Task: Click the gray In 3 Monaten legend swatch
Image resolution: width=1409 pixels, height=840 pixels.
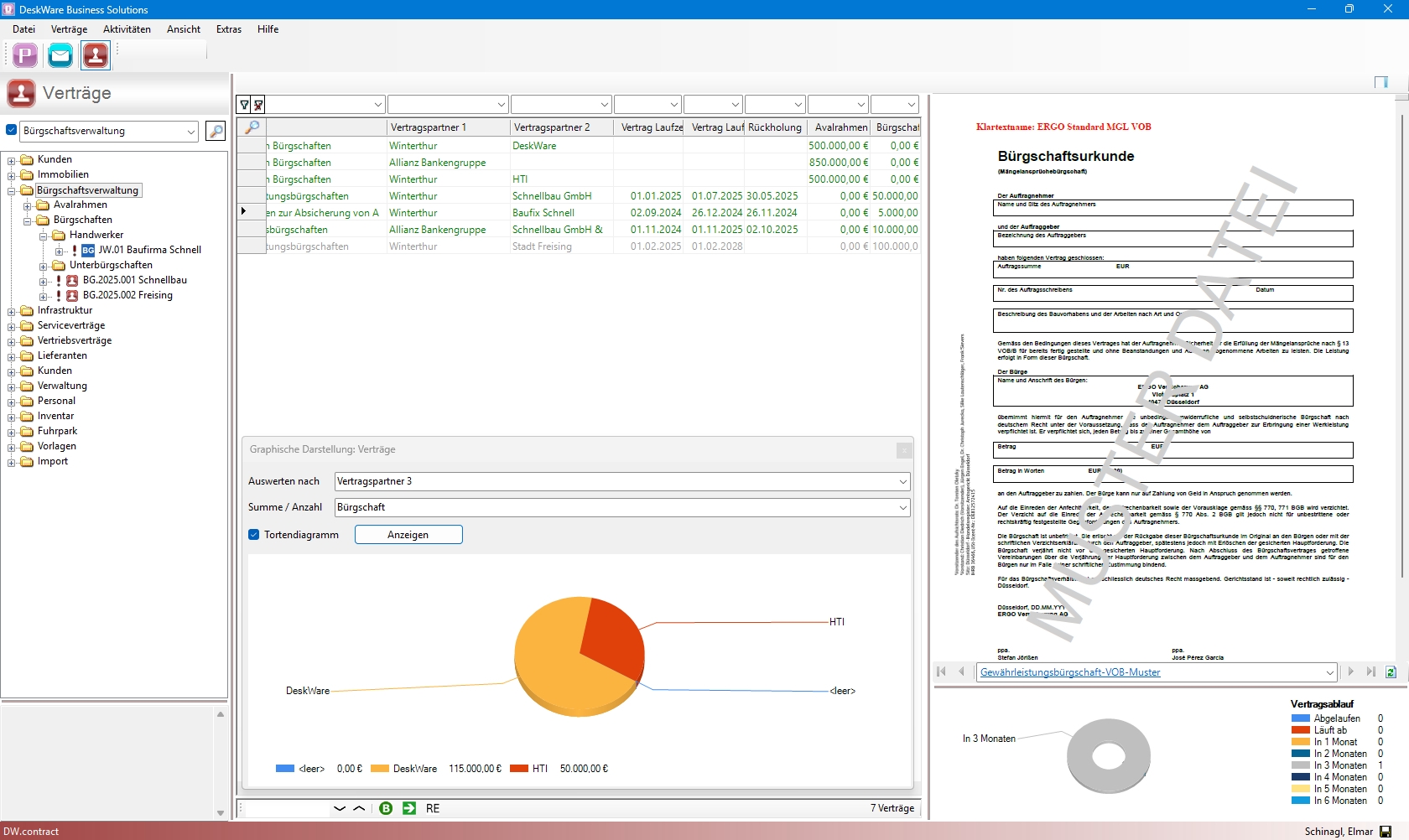Action: 1300,765
